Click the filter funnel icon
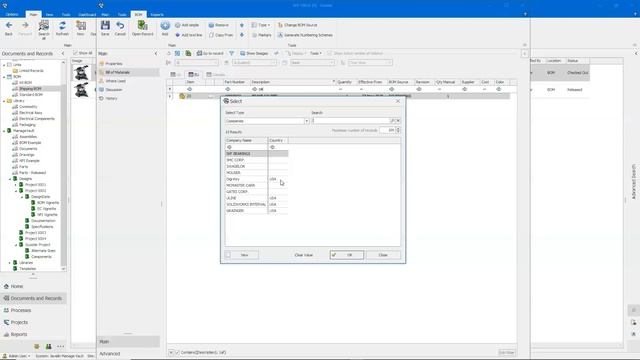This screenshot has height=360, width=640. [231, 53]
